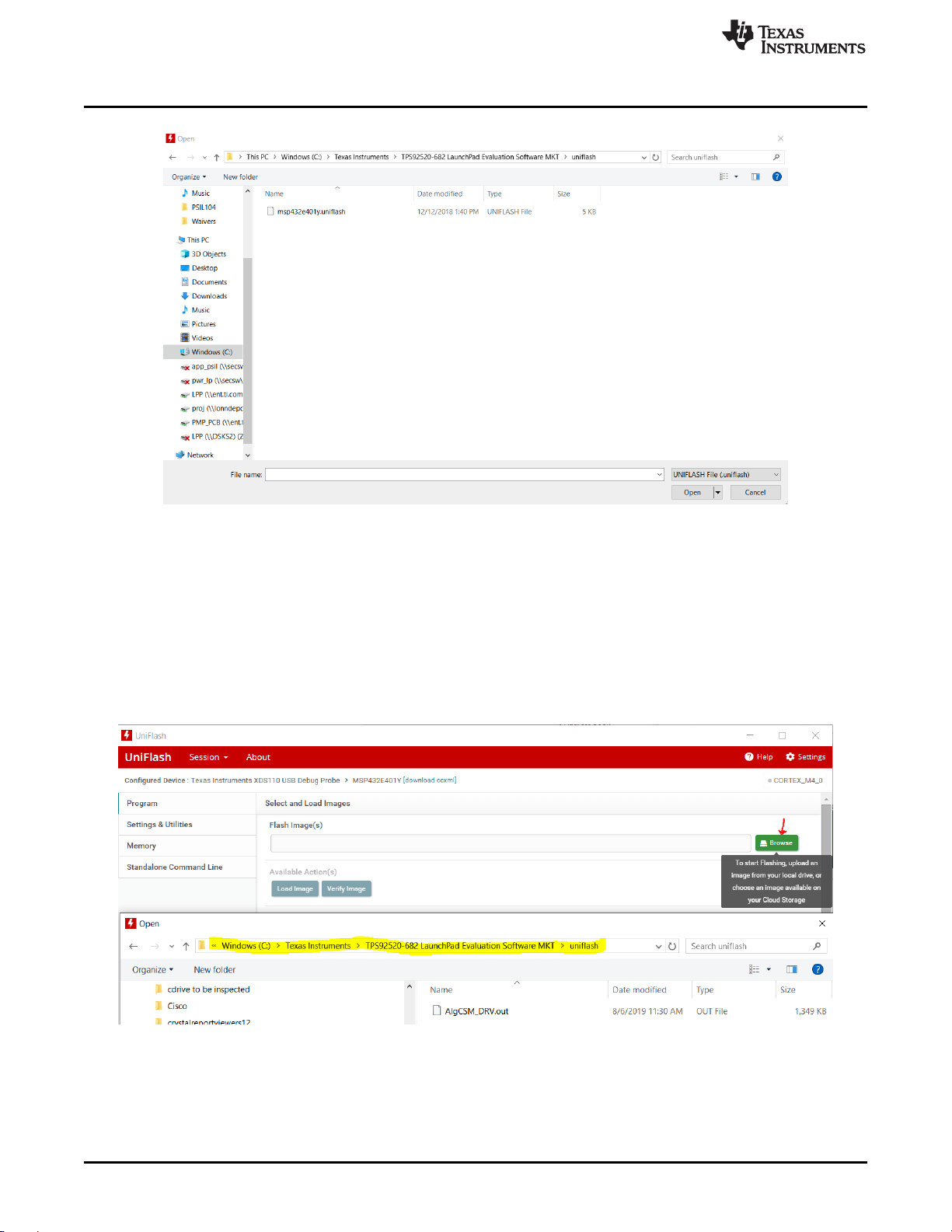This screenshot has width=952, height=1232.
Task: Switch to the Settings & Utilities tab
Action: point(187,825)
